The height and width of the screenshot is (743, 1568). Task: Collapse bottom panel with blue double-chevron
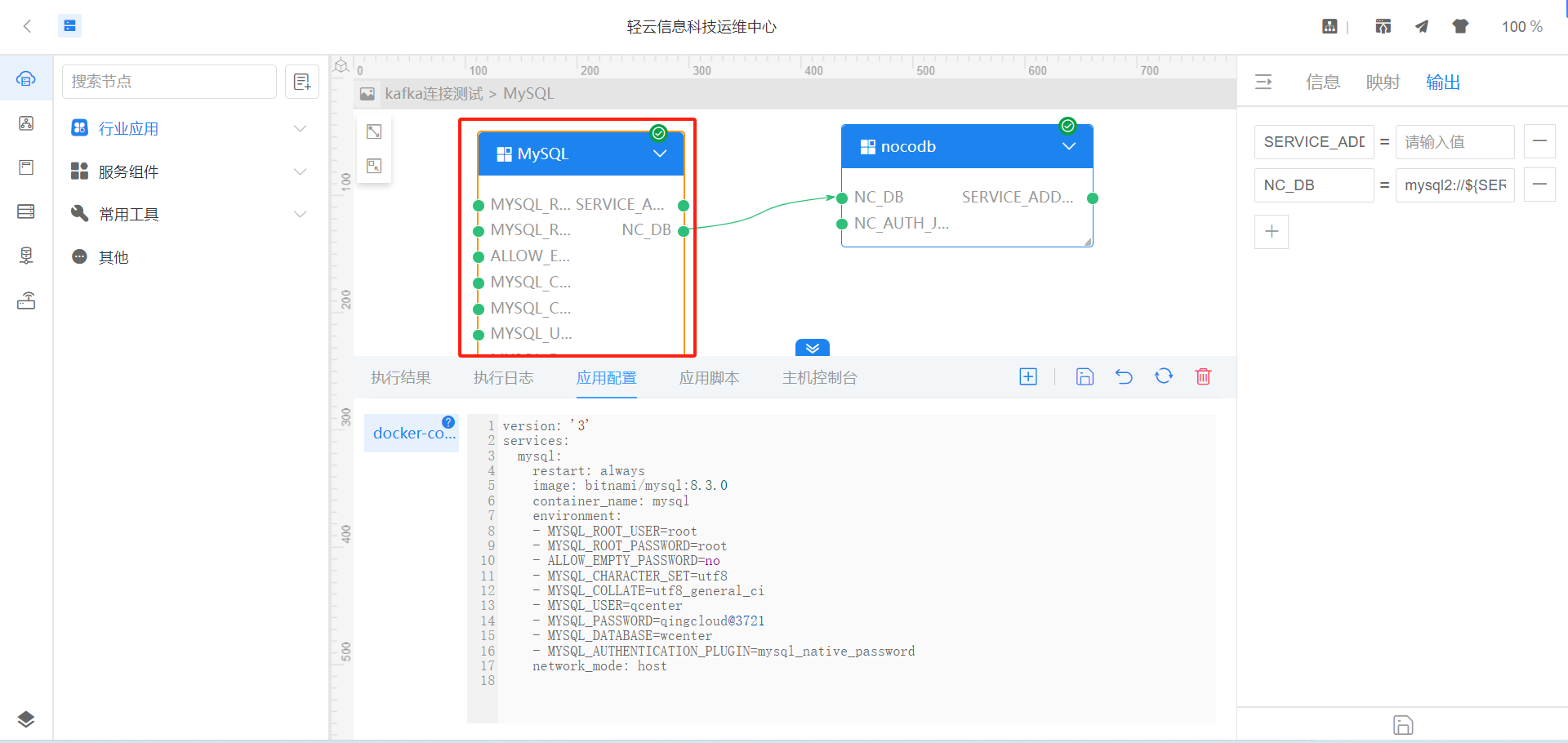[x=813, y=348]
